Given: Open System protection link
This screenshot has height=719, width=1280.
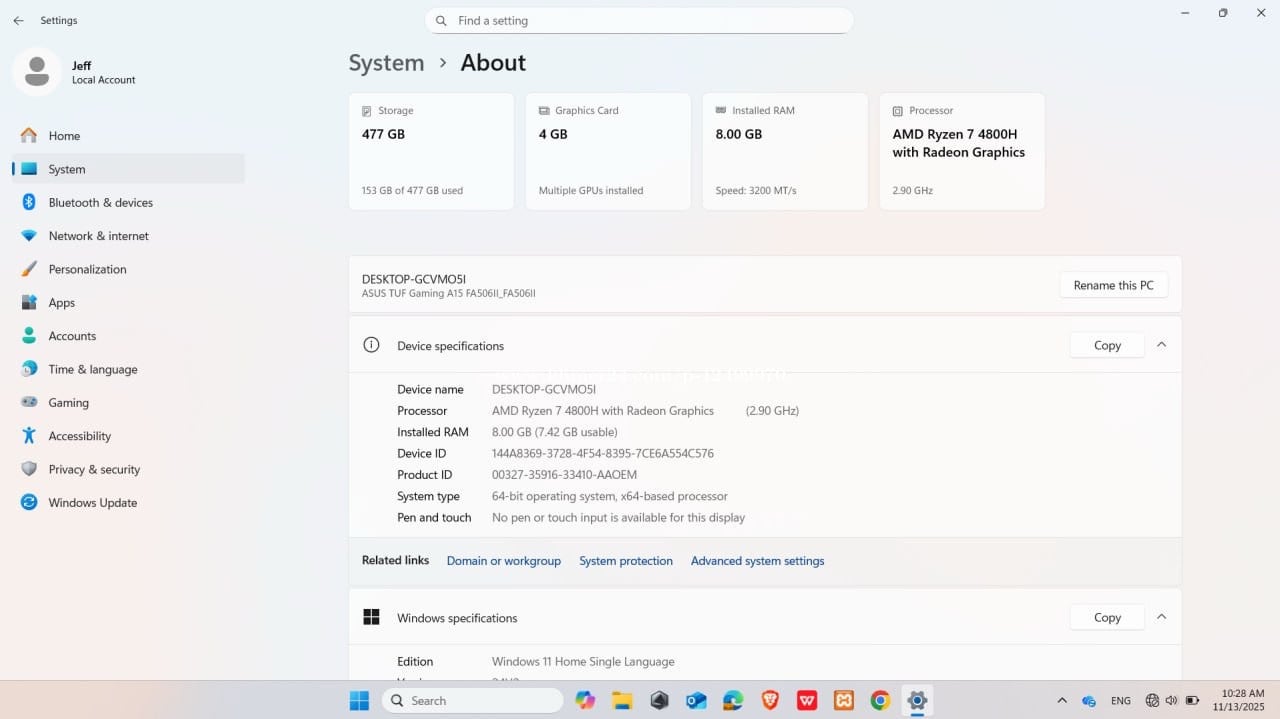Looking at the screenshot, I should click(x=626, y=561).
